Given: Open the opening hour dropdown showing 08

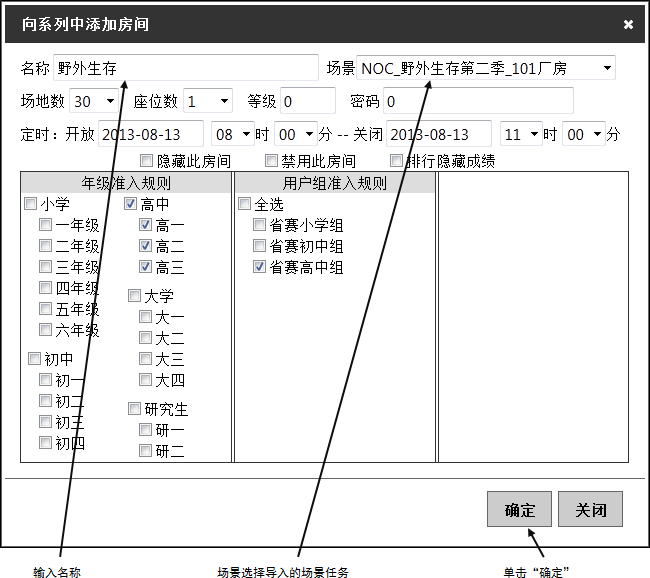Looking at the screenshot, I should tap(233, 134).
